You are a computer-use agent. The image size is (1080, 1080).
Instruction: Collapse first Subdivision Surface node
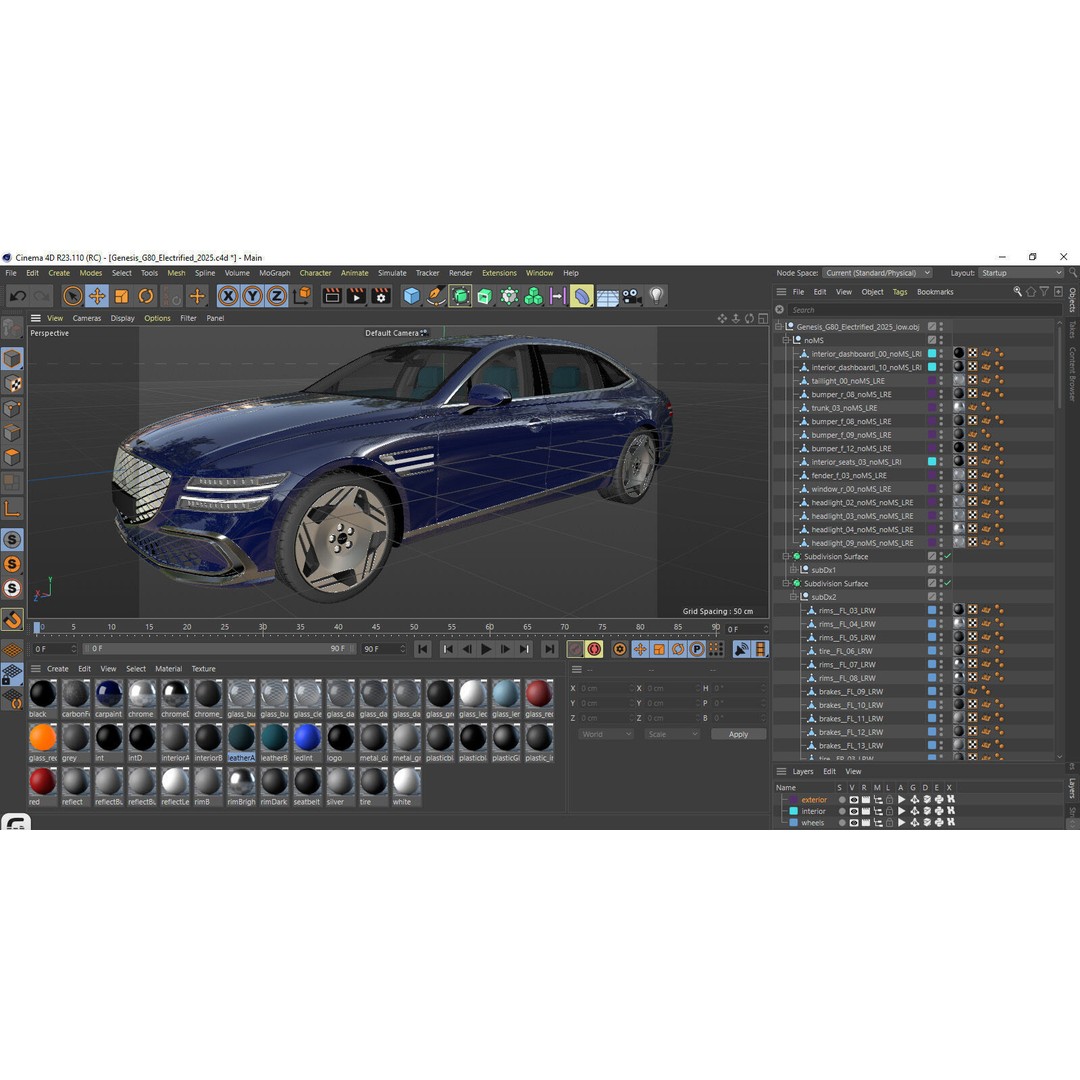(x=786, y=556)
